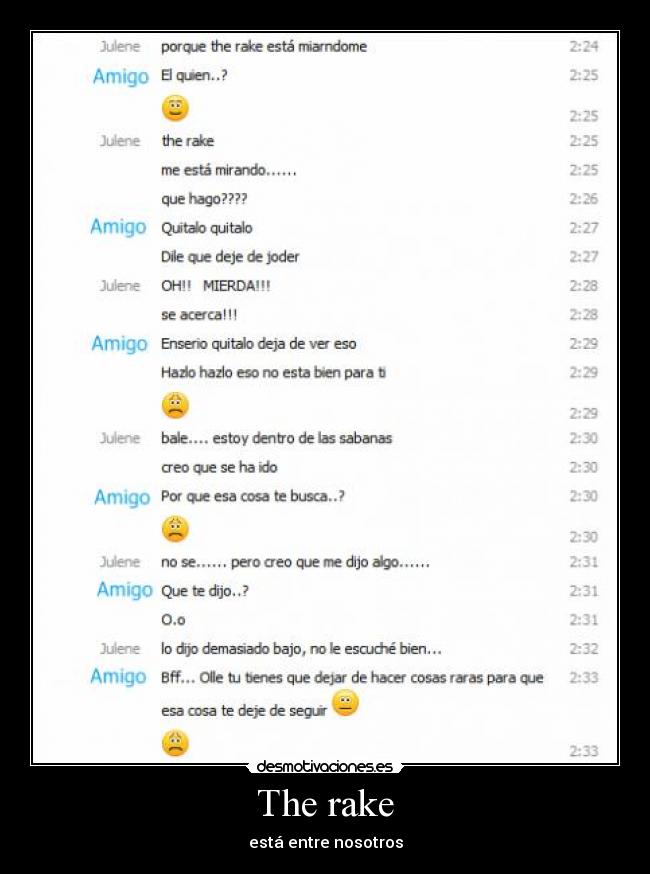Image resolution: width=650 pixels, height=874 pixels.
Task: Click the 'The rake' poster title
Action: coord(326,803)
